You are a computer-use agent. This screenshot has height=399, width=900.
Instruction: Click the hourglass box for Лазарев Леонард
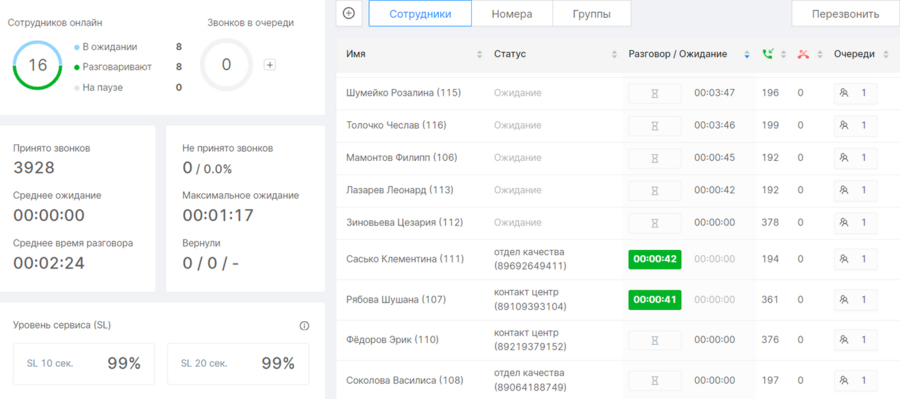coord(655,190)
